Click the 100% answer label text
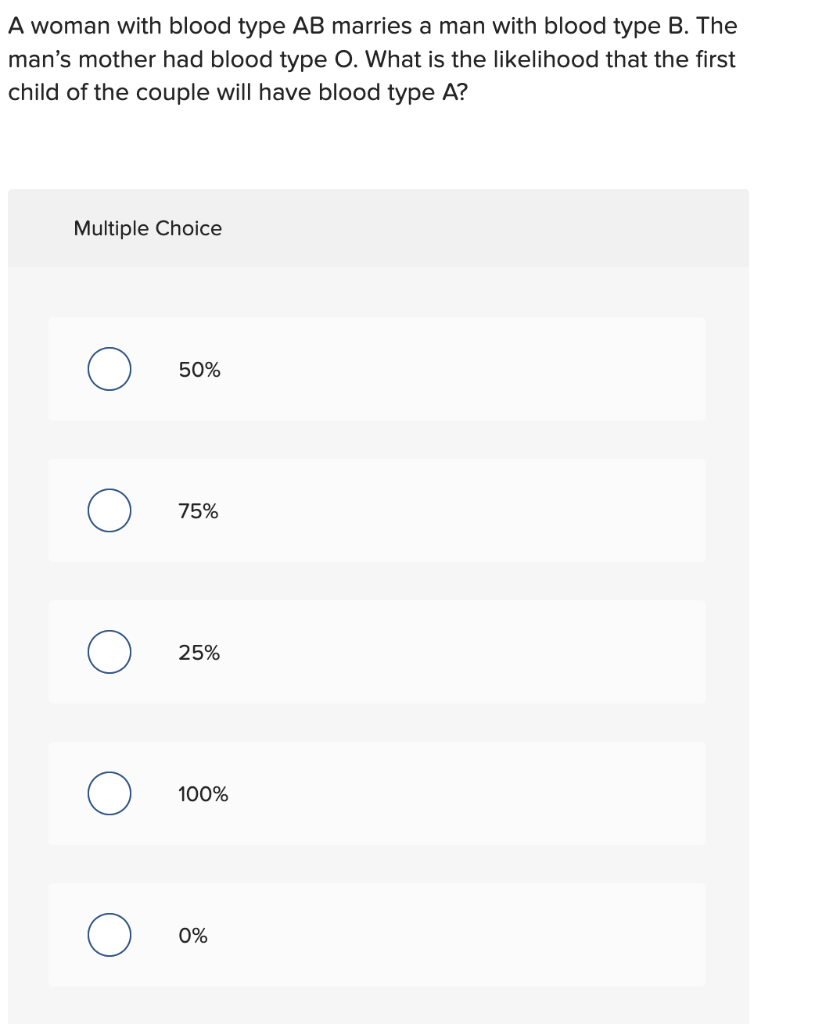The height and width of the screenshot is (1024, 815). coord(203,795)
